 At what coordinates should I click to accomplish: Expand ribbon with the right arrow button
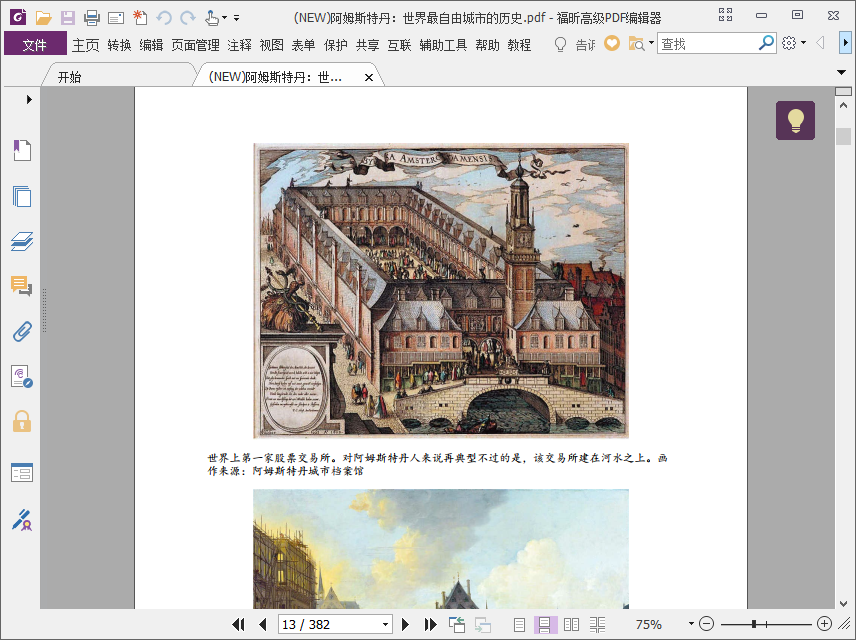tap(845, 43)
